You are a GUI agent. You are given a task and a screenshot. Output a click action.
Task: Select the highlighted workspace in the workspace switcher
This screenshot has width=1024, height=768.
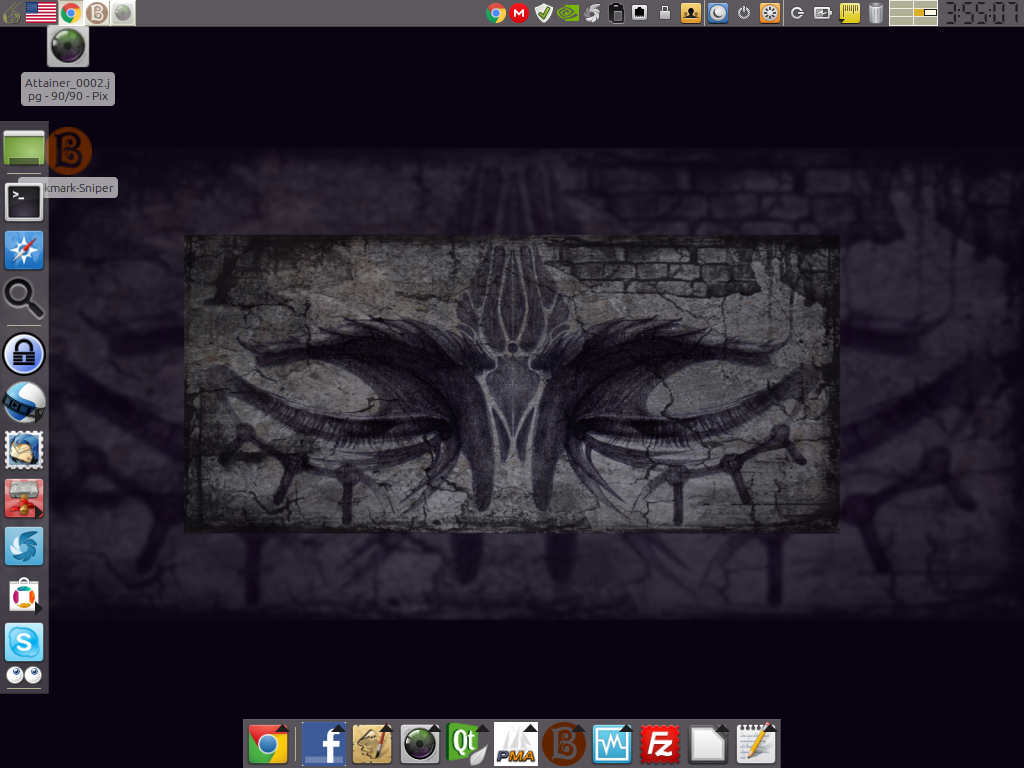pos(925,12)
